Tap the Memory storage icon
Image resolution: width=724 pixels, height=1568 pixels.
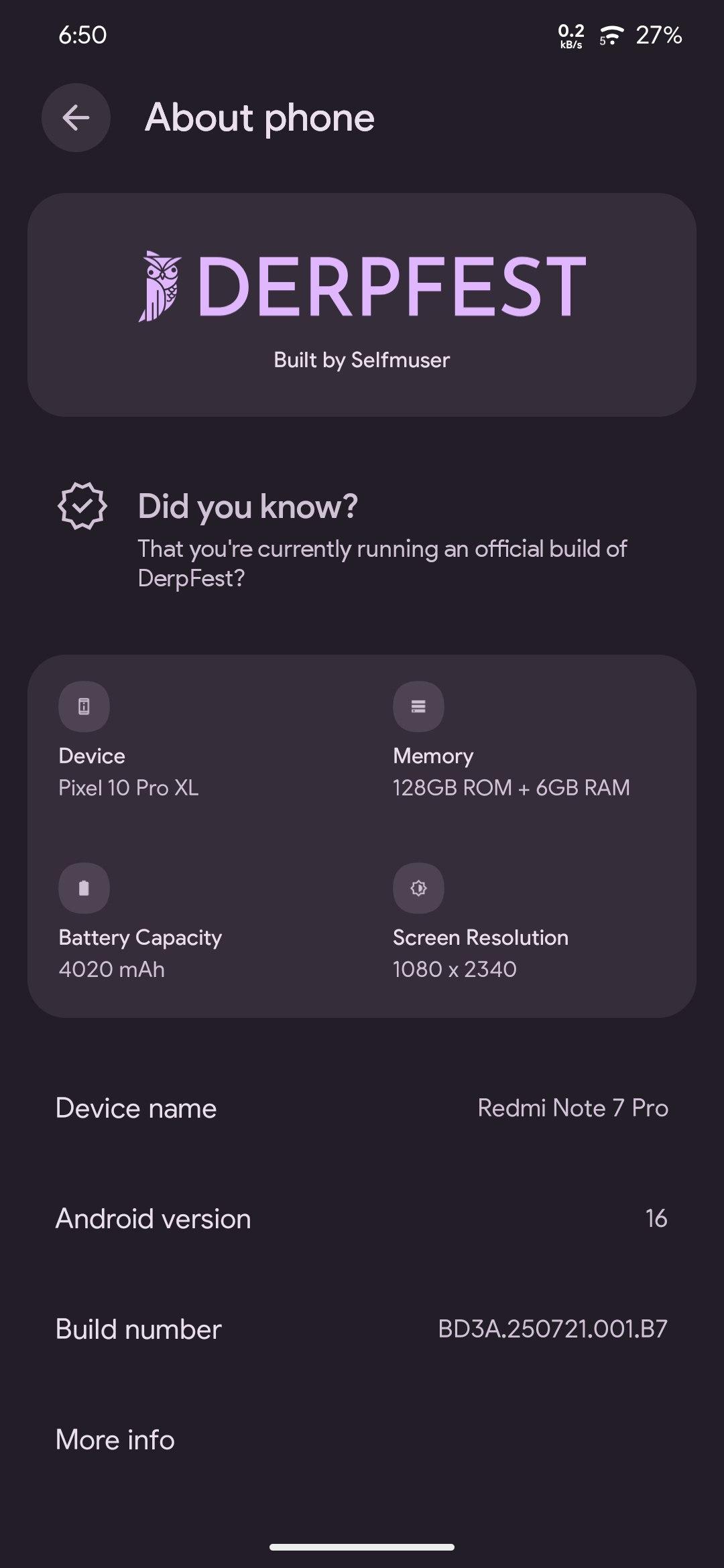[418, 706]
